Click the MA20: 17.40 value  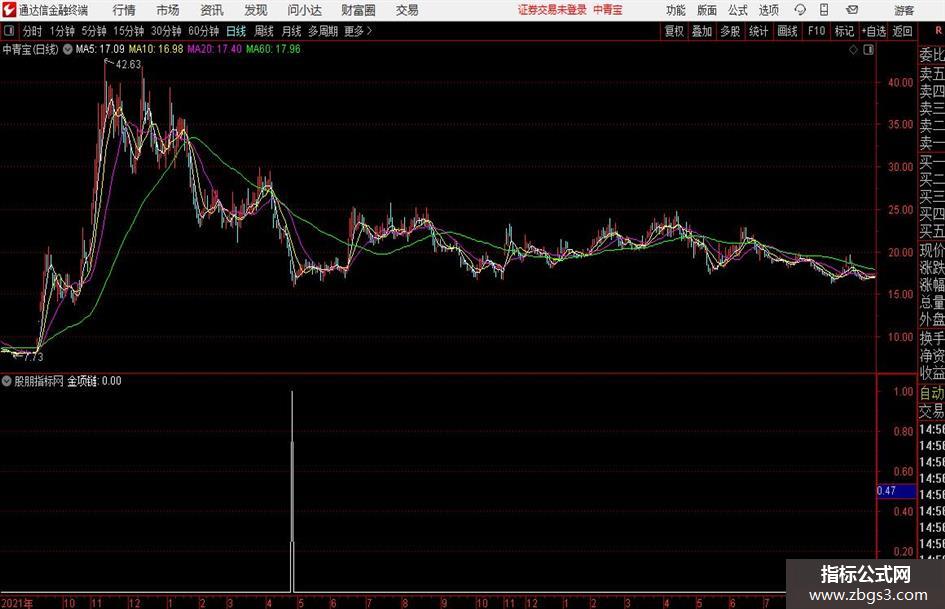(x=215, y=49)
